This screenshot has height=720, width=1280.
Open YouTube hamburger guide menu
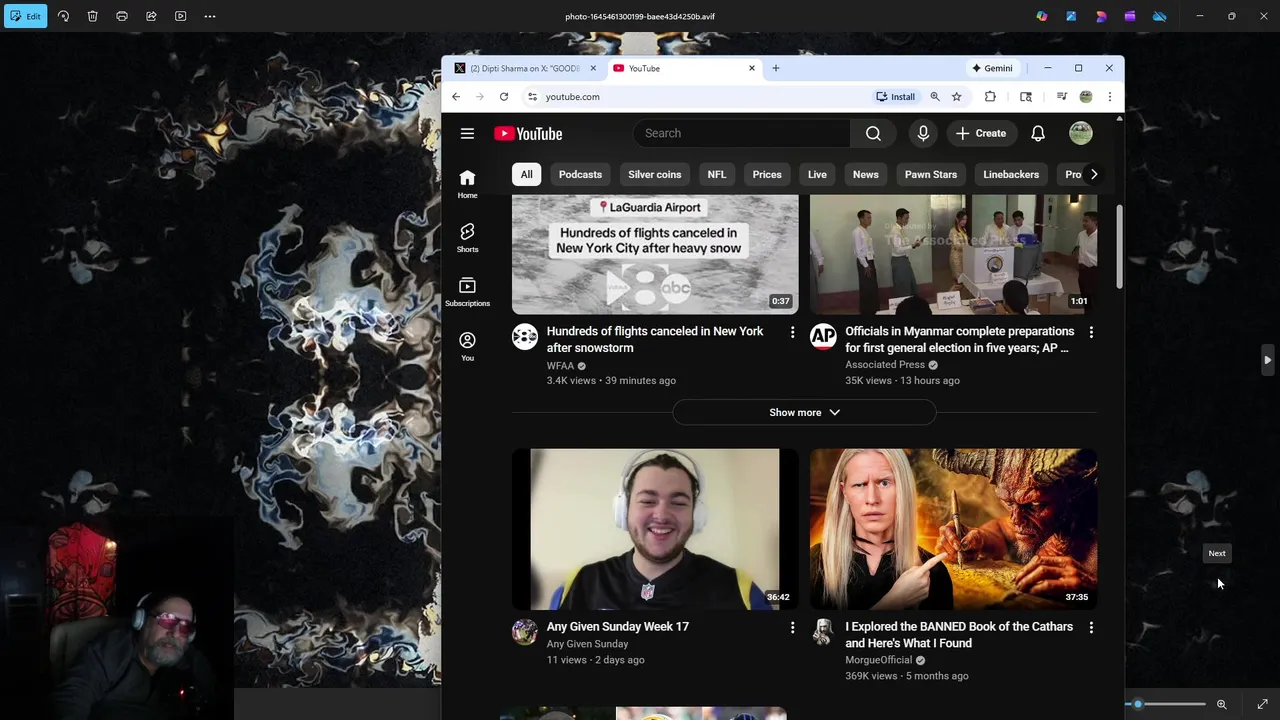(x=467, y=133)
